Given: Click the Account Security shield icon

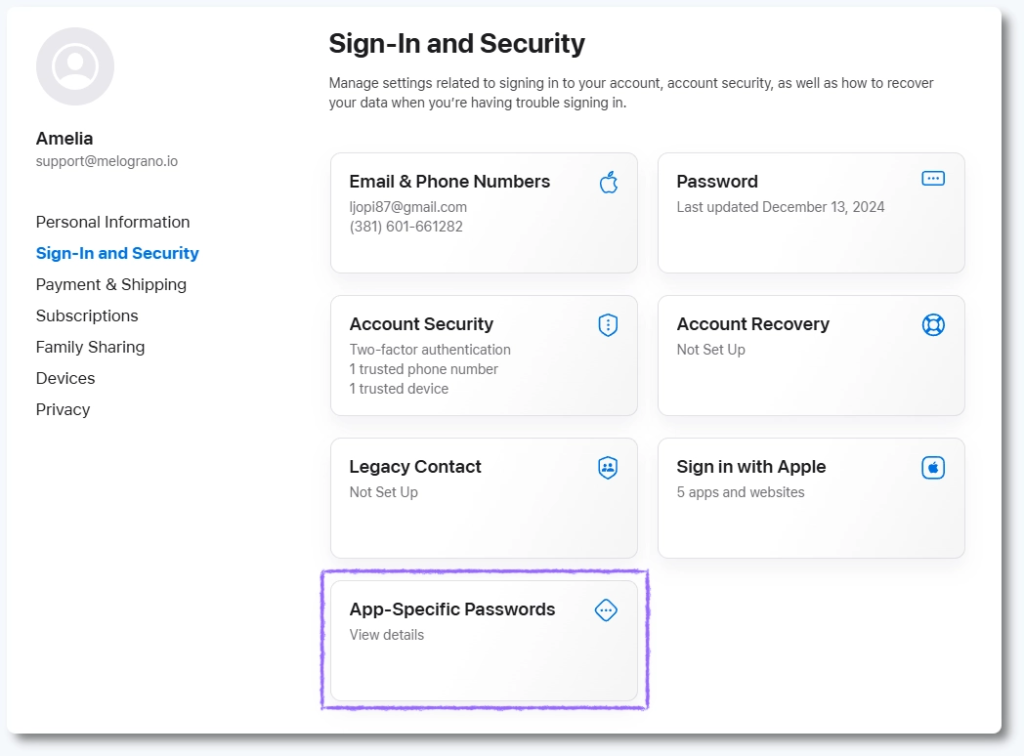Looking at the screenshot, I should click(607, 325).
